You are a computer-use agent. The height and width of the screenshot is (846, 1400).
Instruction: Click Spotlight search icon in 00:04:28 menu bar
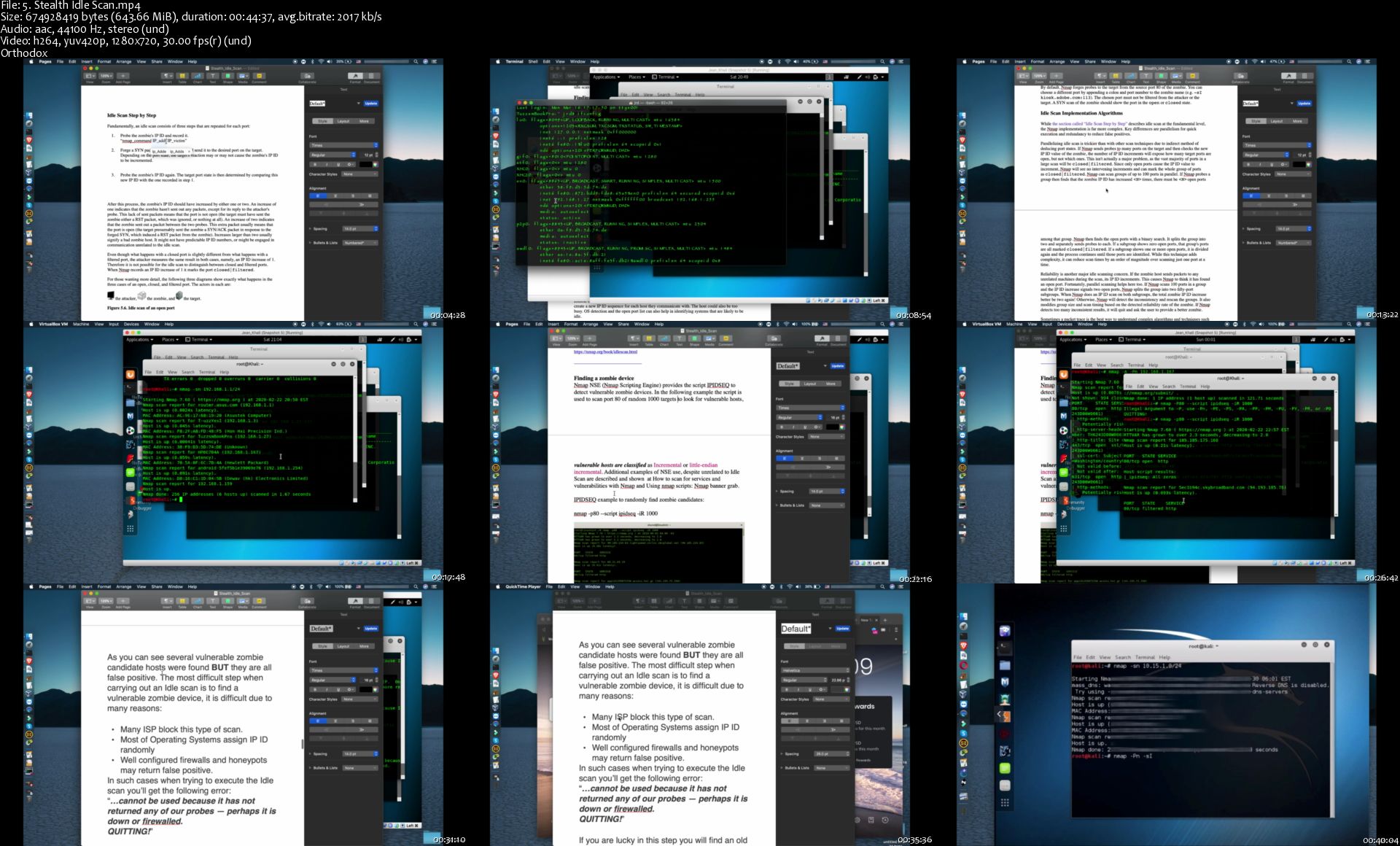tap(416, 61)
